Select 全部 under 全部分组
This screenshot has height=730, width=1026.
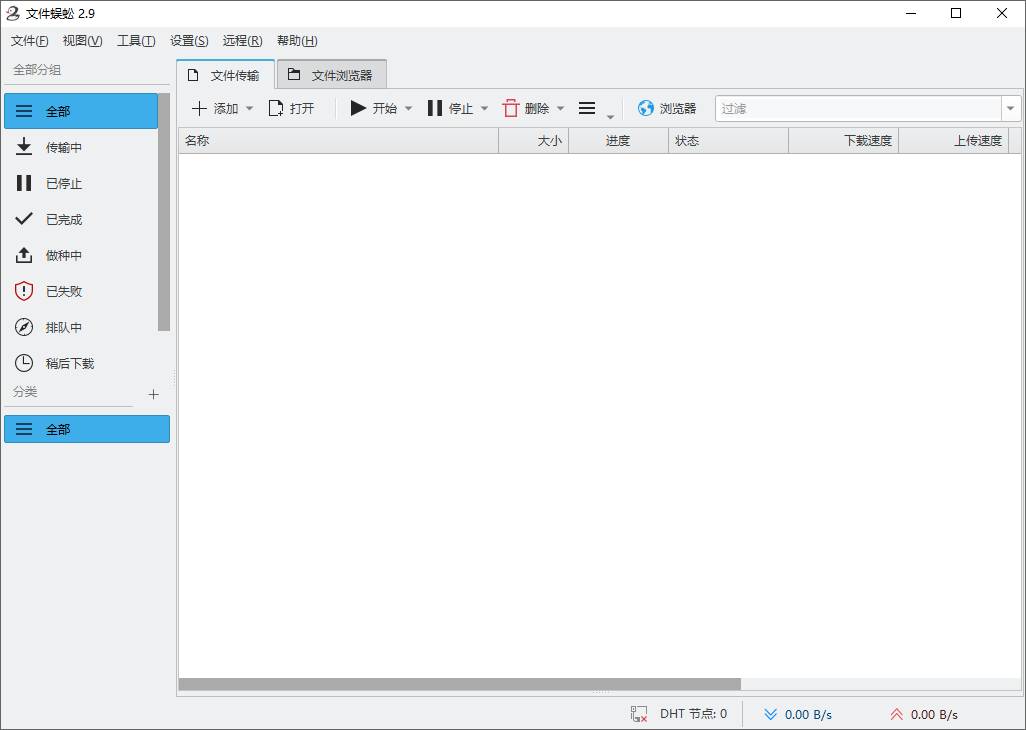click(x=81, y=111)
